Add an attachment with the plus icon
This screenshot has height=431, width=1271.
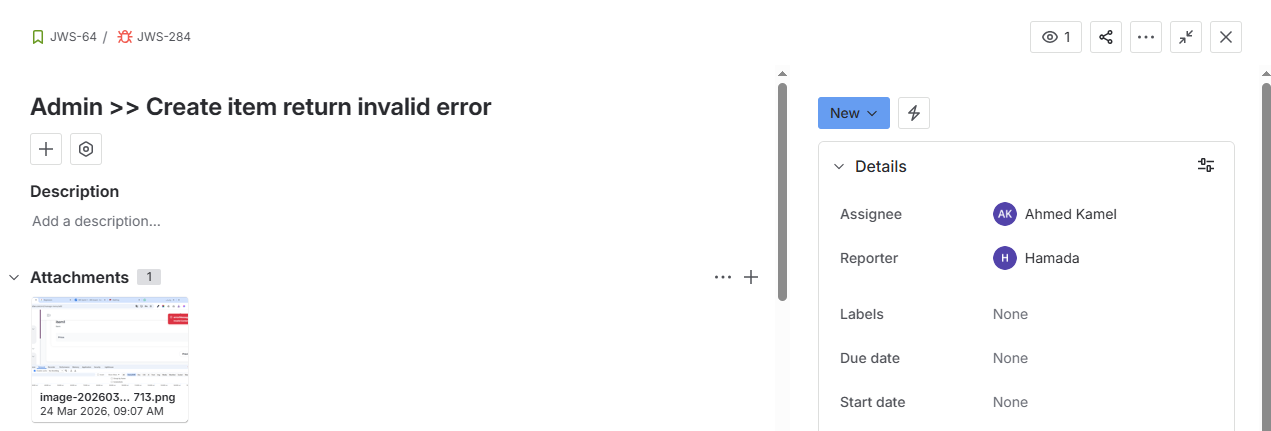point(751,277)
